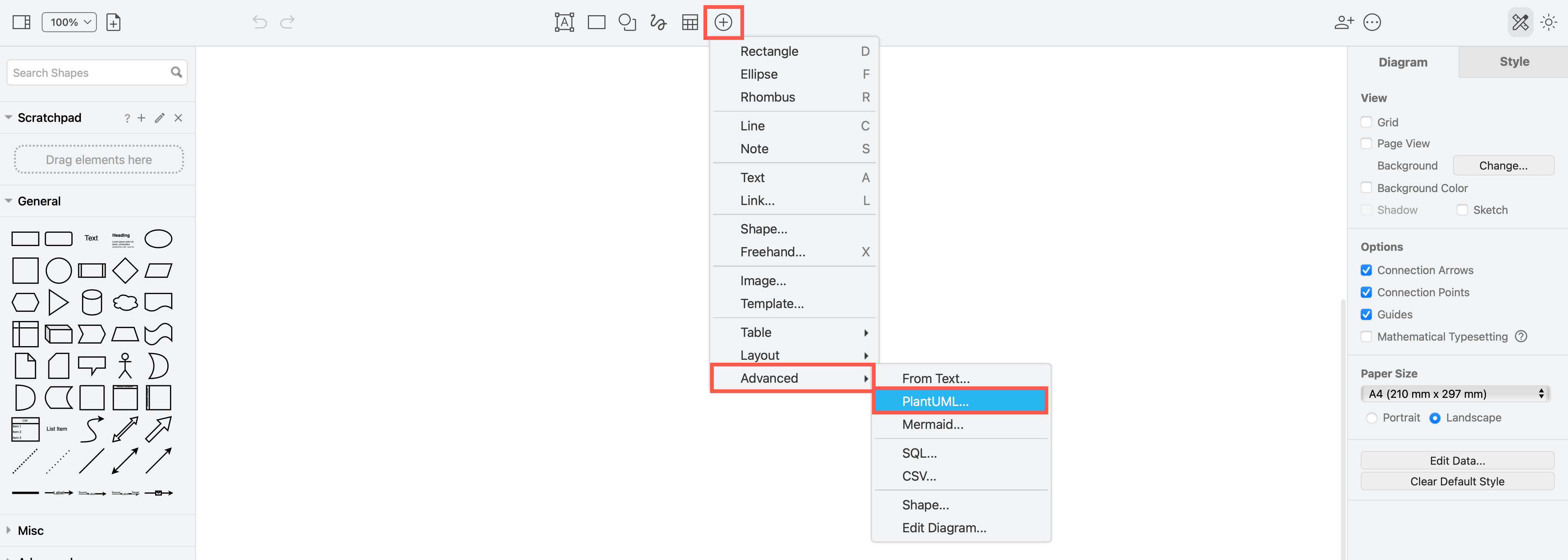Select PlantUML from the Advanced submenu
This screenshot has height=560, width=1568.
935,401
